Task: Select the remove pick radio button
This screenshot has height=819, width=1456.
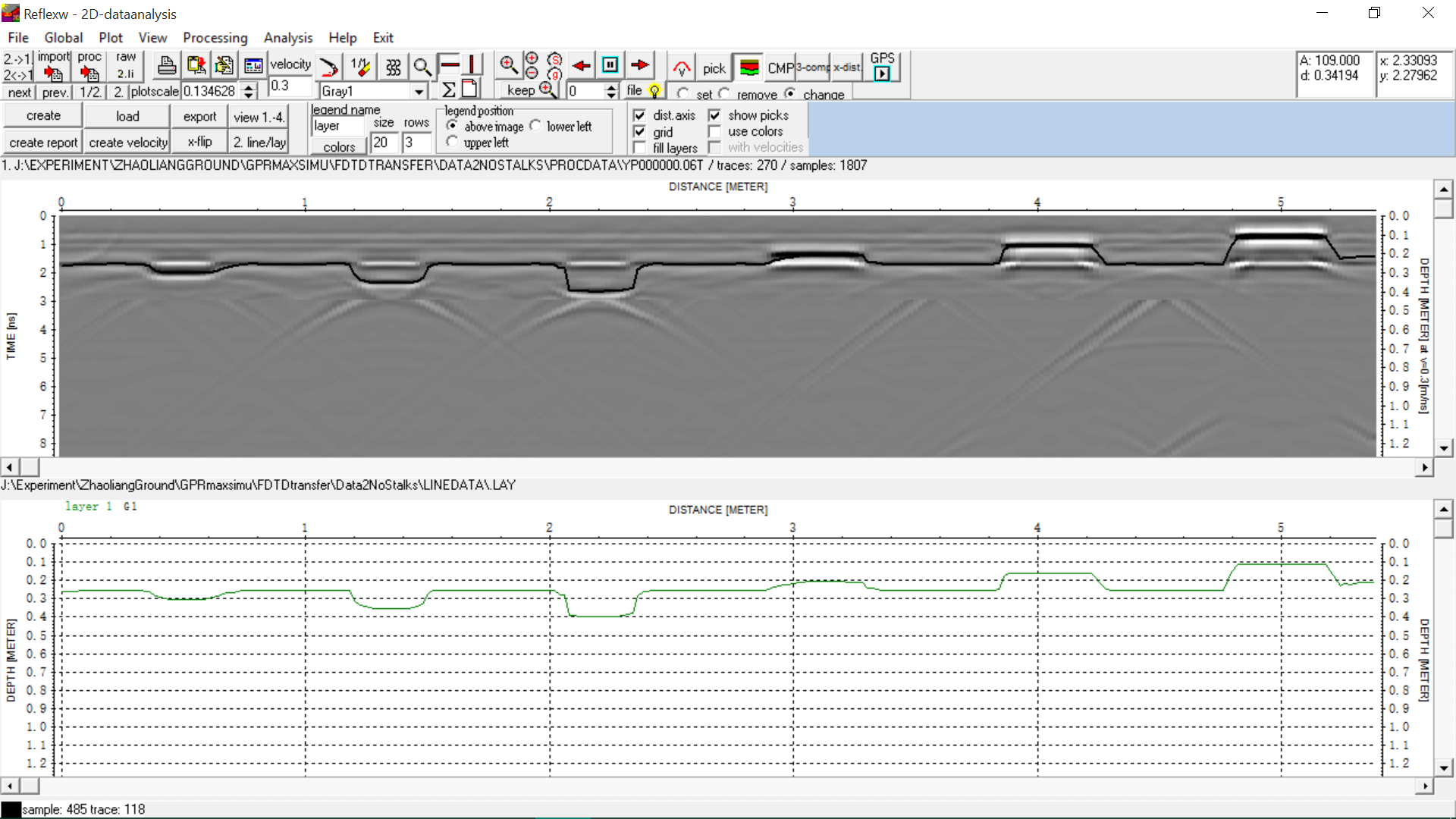Action: click(x=725, y=93)
